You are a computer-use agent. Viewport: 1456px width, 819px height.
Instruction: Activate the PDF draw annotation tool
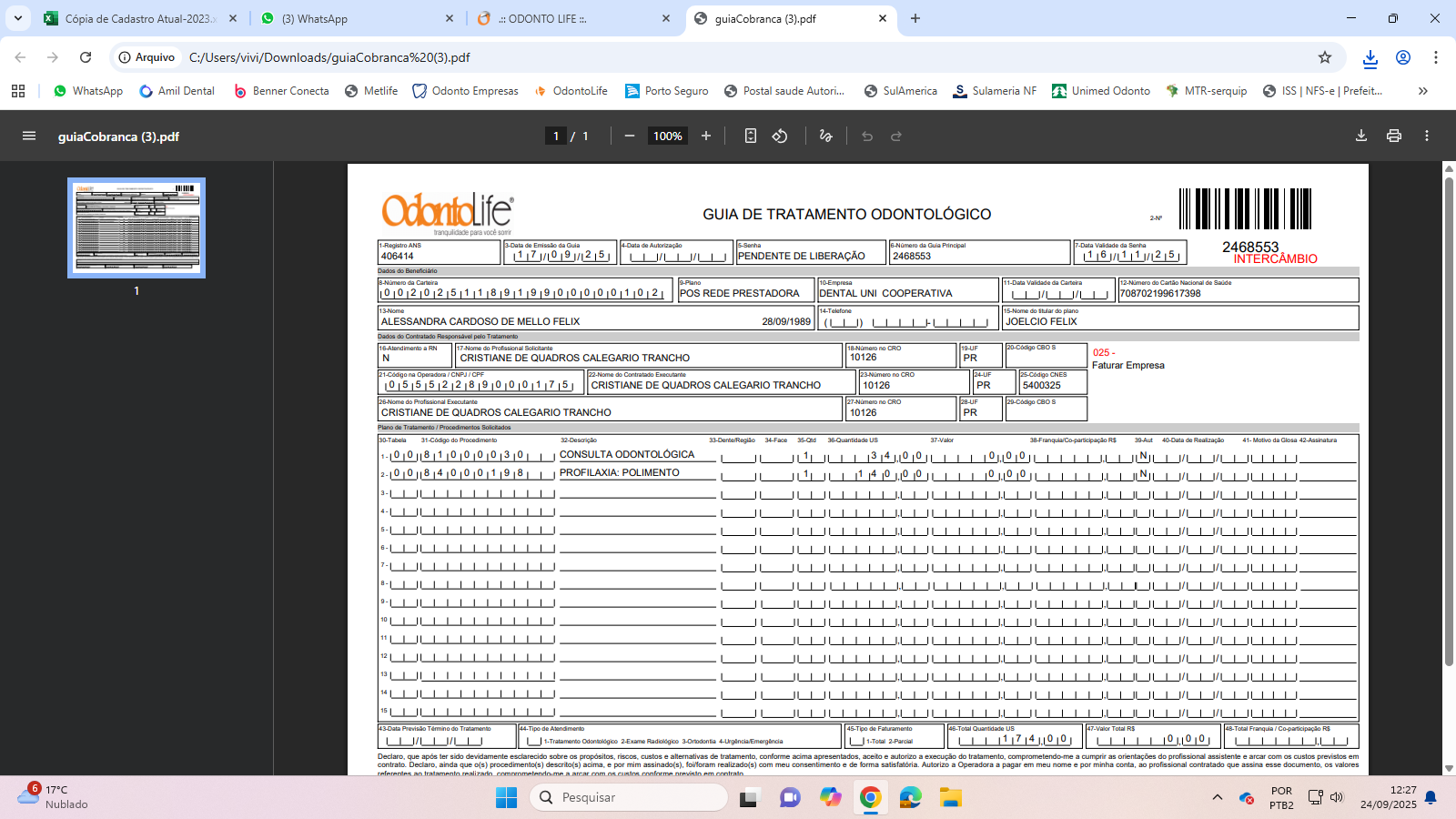826,136
